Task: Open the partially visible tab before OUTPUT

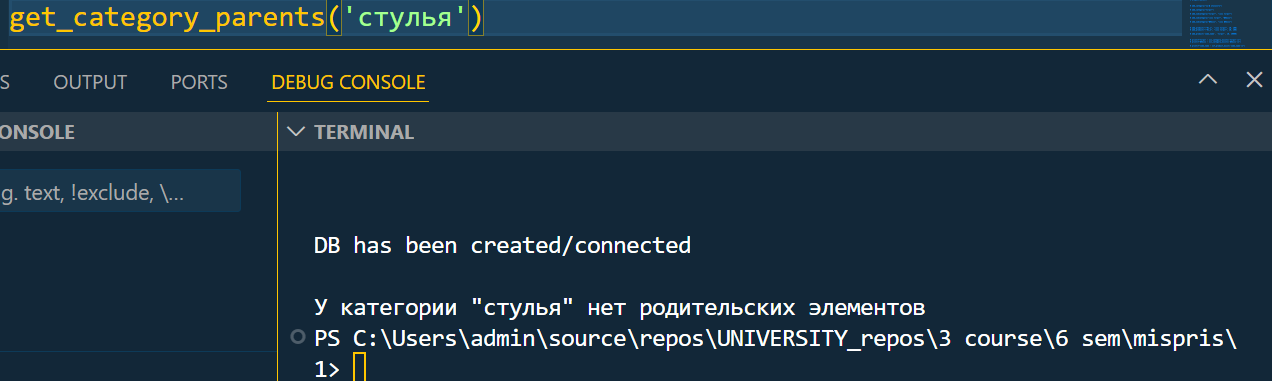Action: tap(4, 82)
